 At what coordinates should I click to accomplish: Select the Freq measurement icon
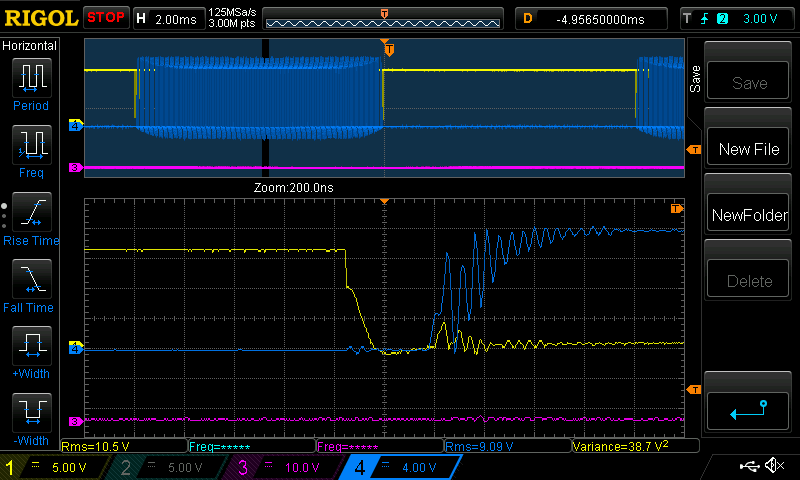(31, 145)
